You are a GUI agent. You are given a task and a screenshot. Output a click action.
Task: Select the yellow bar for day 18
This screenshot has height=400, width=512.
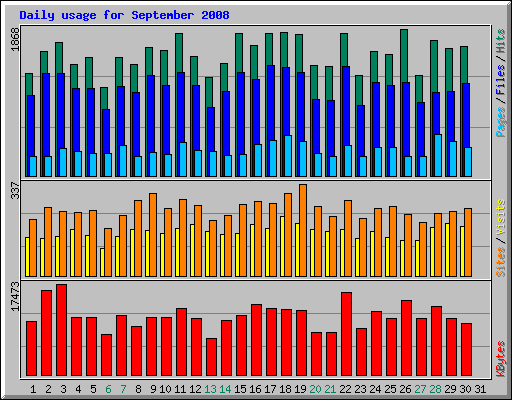tap(282, 246)
